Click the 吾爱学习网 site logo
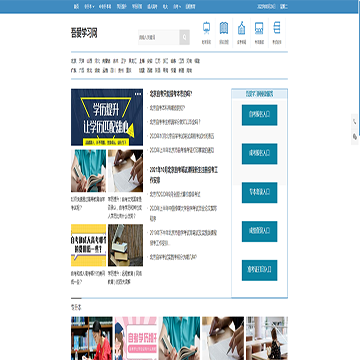The height and width of the screenshot is (360, 360). pyautogui.click(x=84, y=33)
